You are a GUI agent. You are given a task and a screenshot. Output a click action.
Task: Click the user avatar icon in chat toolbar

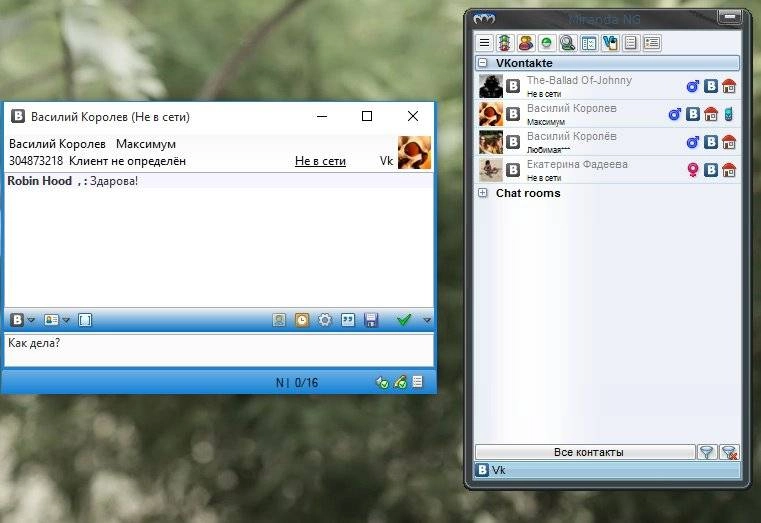point(279,320)
